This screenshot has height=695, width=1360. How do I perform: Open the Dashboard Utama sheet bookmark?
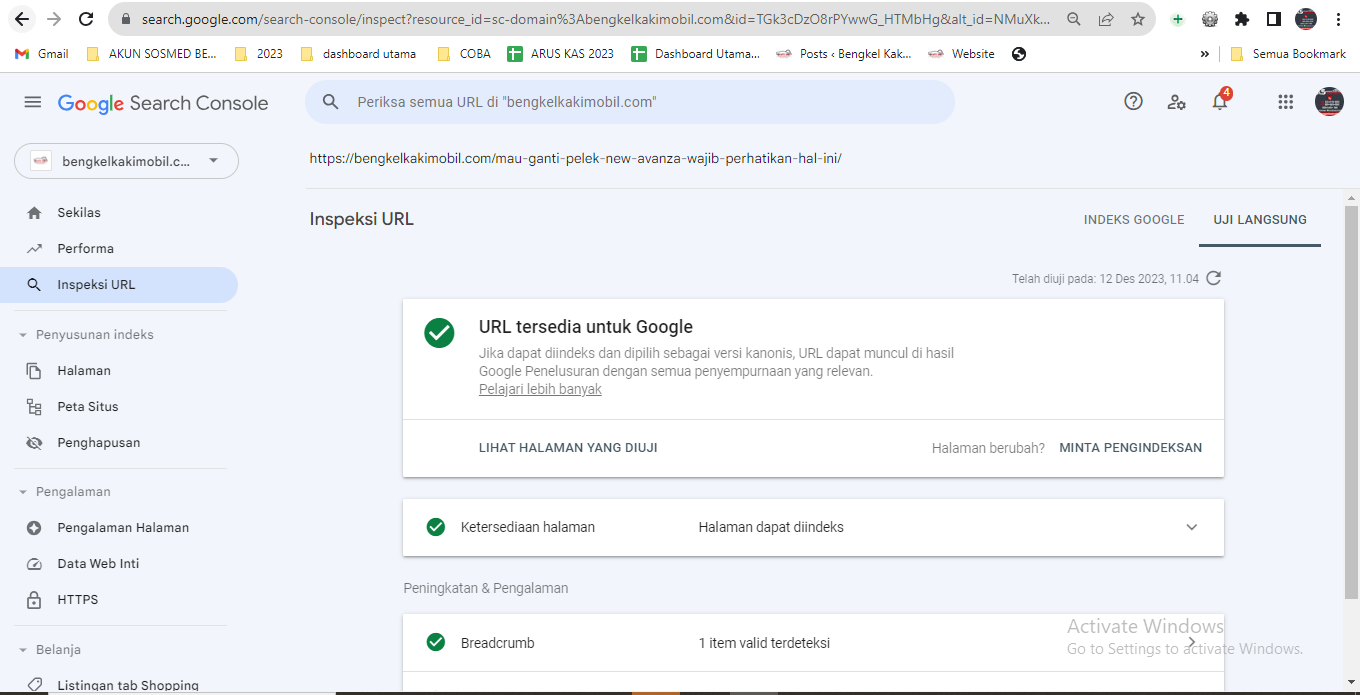[696, 54]
